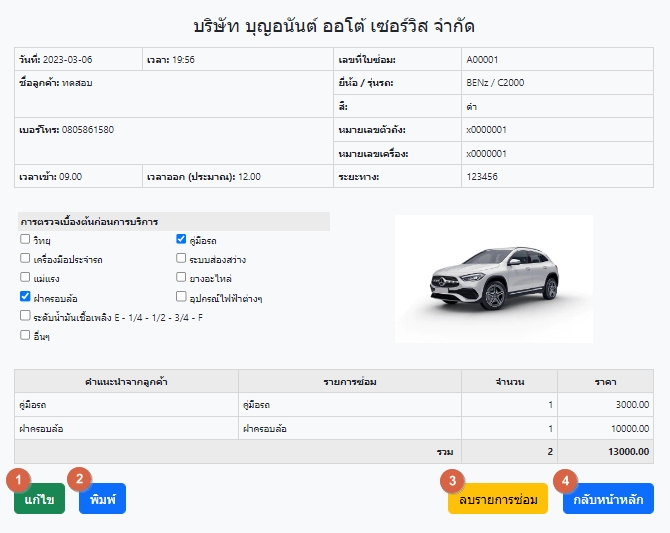
Task: Uncheck the คู่มือรถ checkbox
Action: coord(181,240)
